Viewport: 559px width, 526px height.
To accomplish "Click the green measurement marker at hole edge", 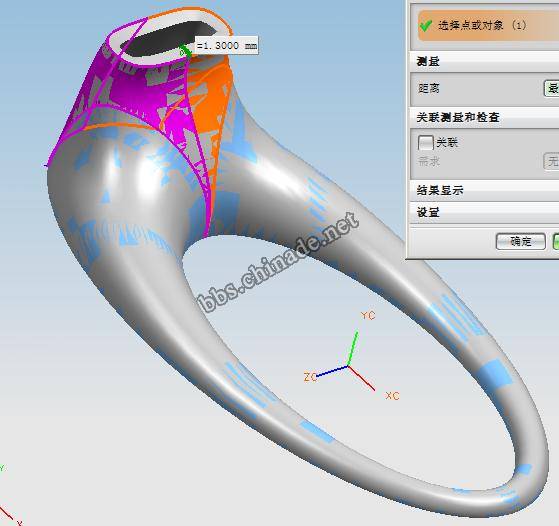I will click(x=185, y=50).
